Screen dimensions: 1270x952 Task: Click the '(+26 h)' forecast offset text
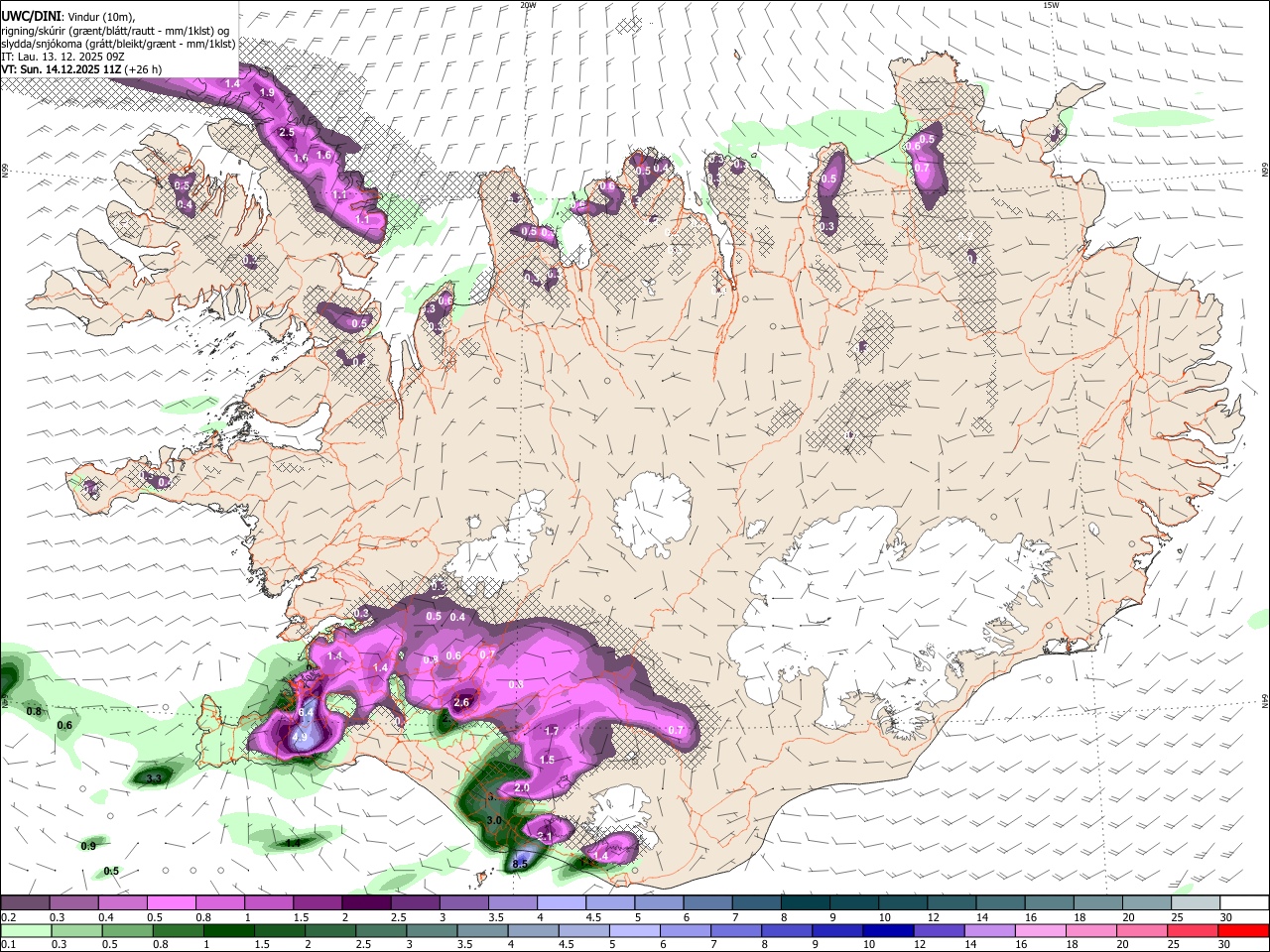point(145,70)
